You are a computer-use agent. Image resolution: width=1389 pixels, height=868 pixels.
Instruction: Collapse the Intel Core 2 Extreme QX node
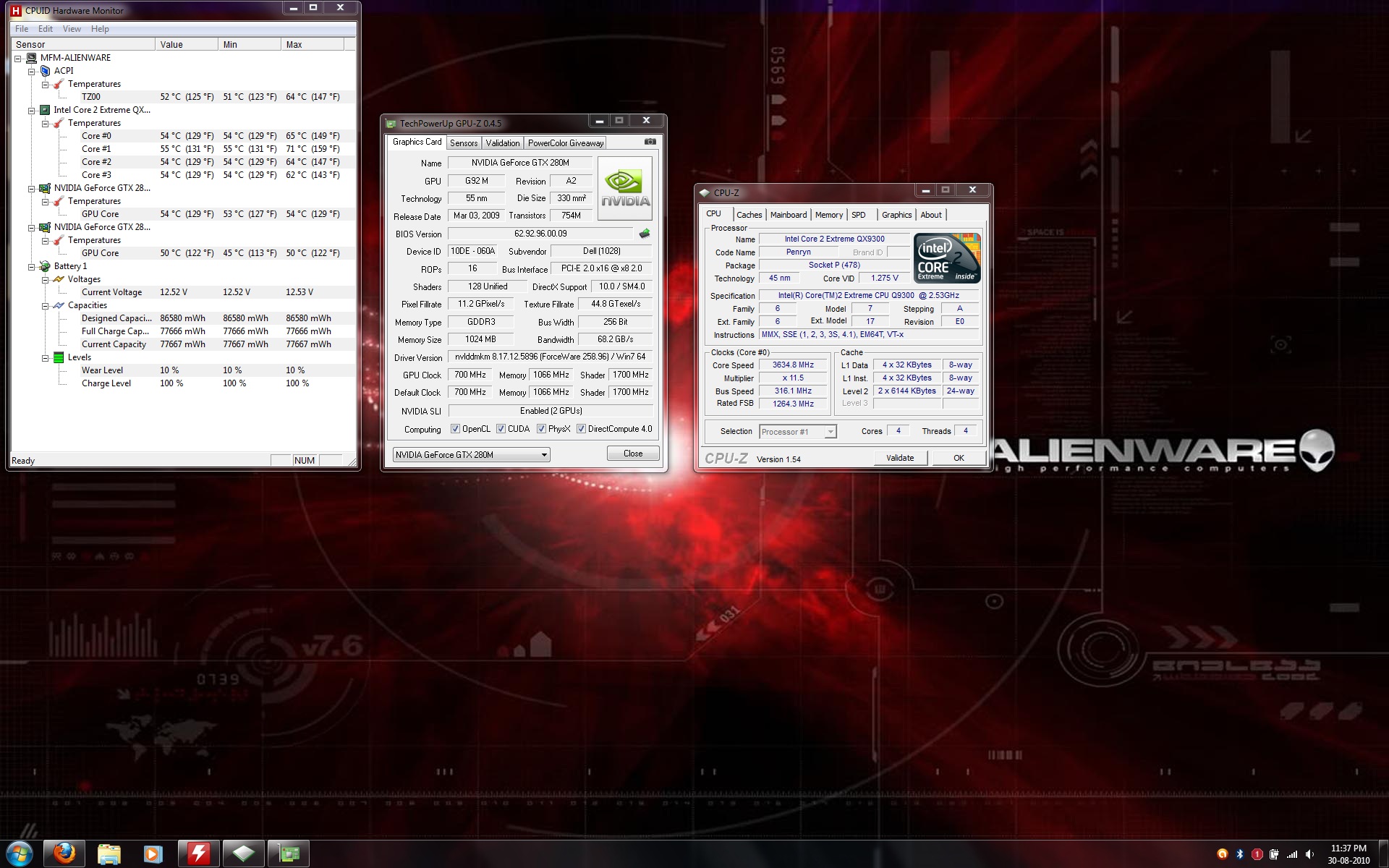[32, 110]
